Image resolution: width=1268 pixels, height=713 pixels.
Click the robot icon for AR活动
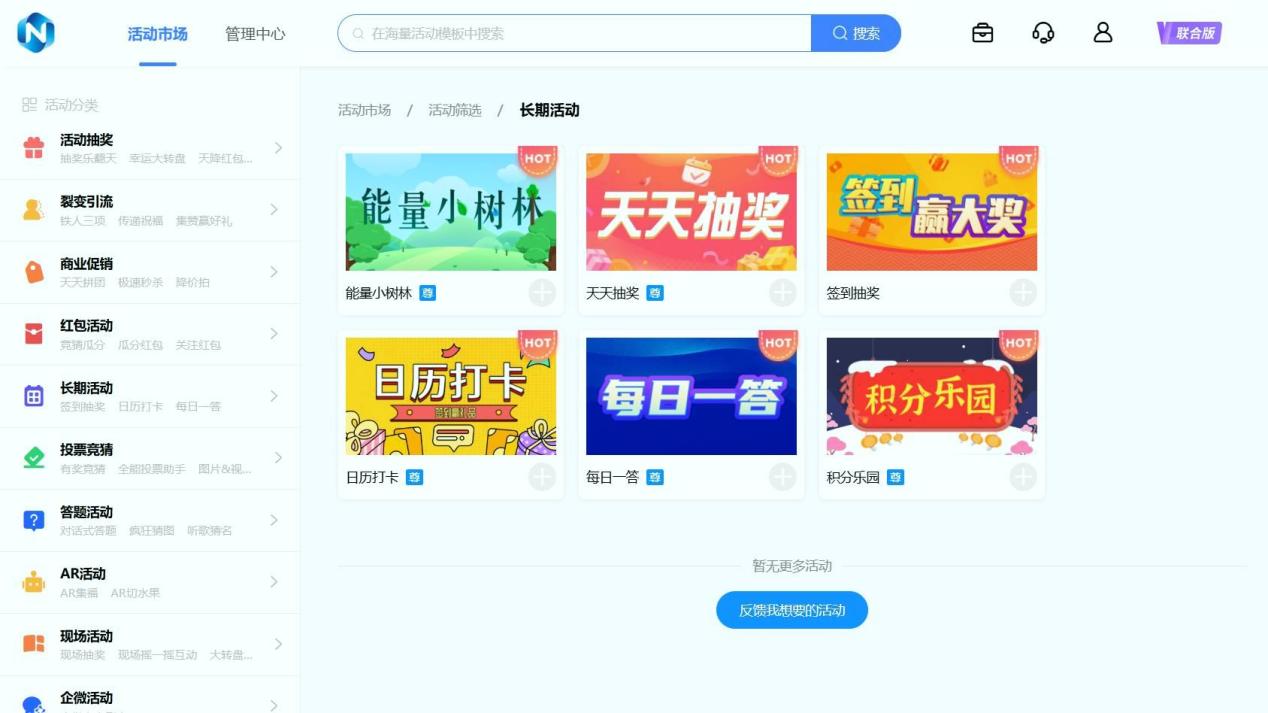tap(34, 582)
